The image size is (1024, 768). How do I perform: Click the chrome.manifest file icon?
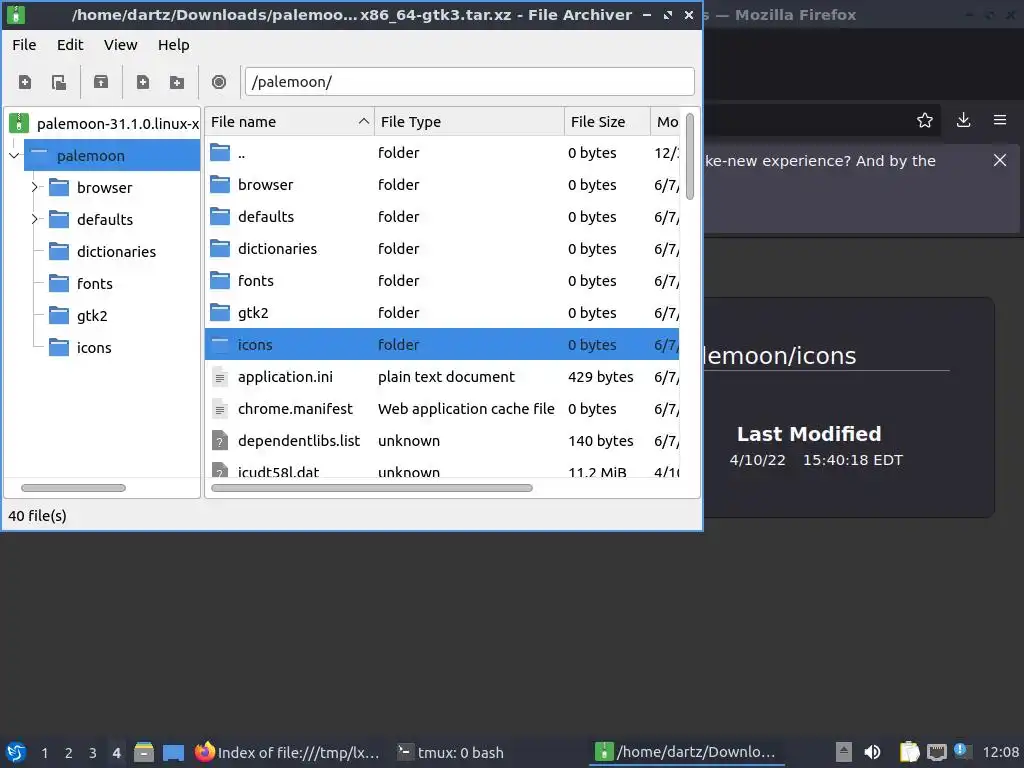[220, 409]
